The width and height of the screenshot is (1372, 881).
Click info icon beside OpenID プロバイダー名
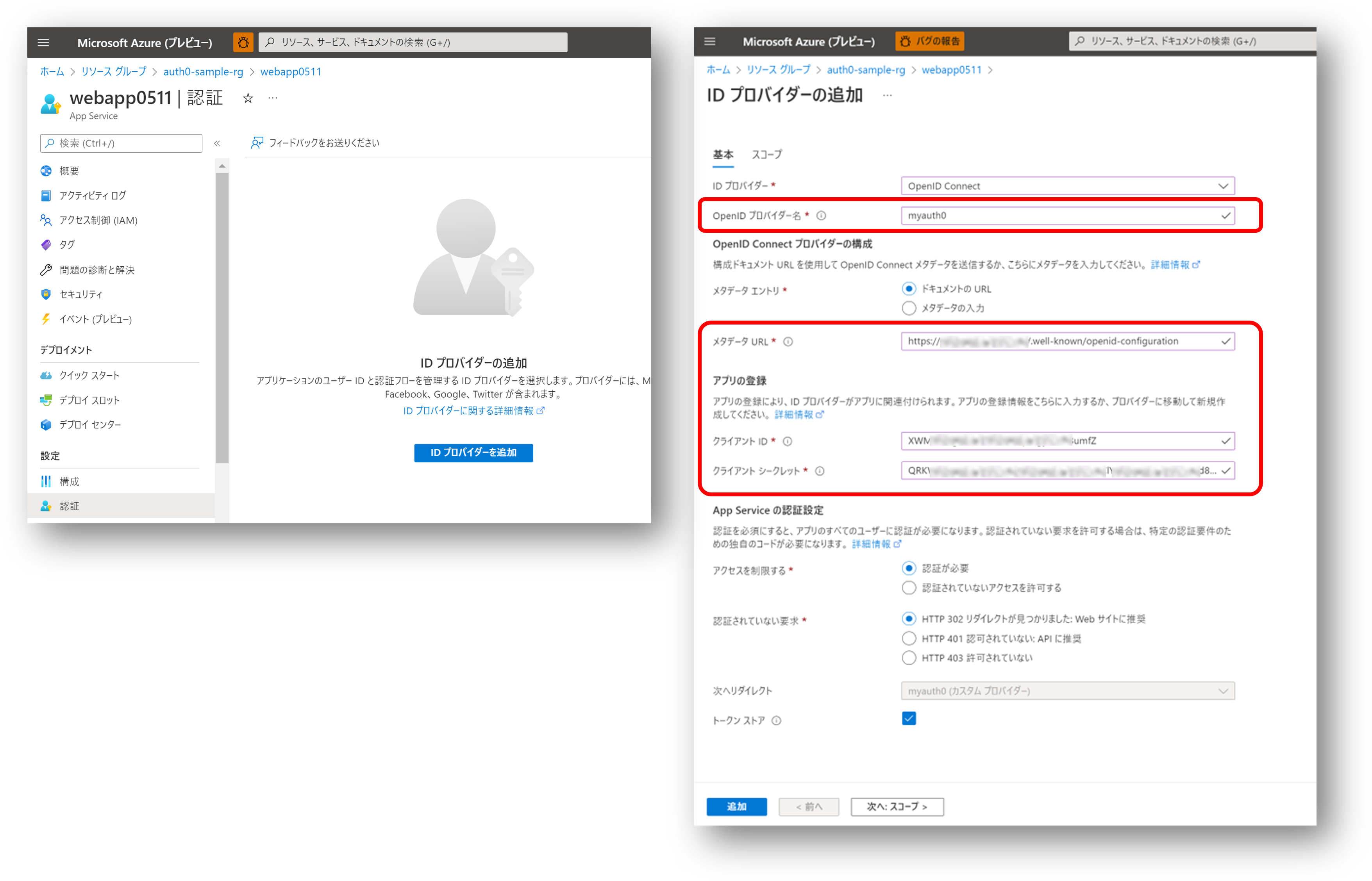point(821,216)
